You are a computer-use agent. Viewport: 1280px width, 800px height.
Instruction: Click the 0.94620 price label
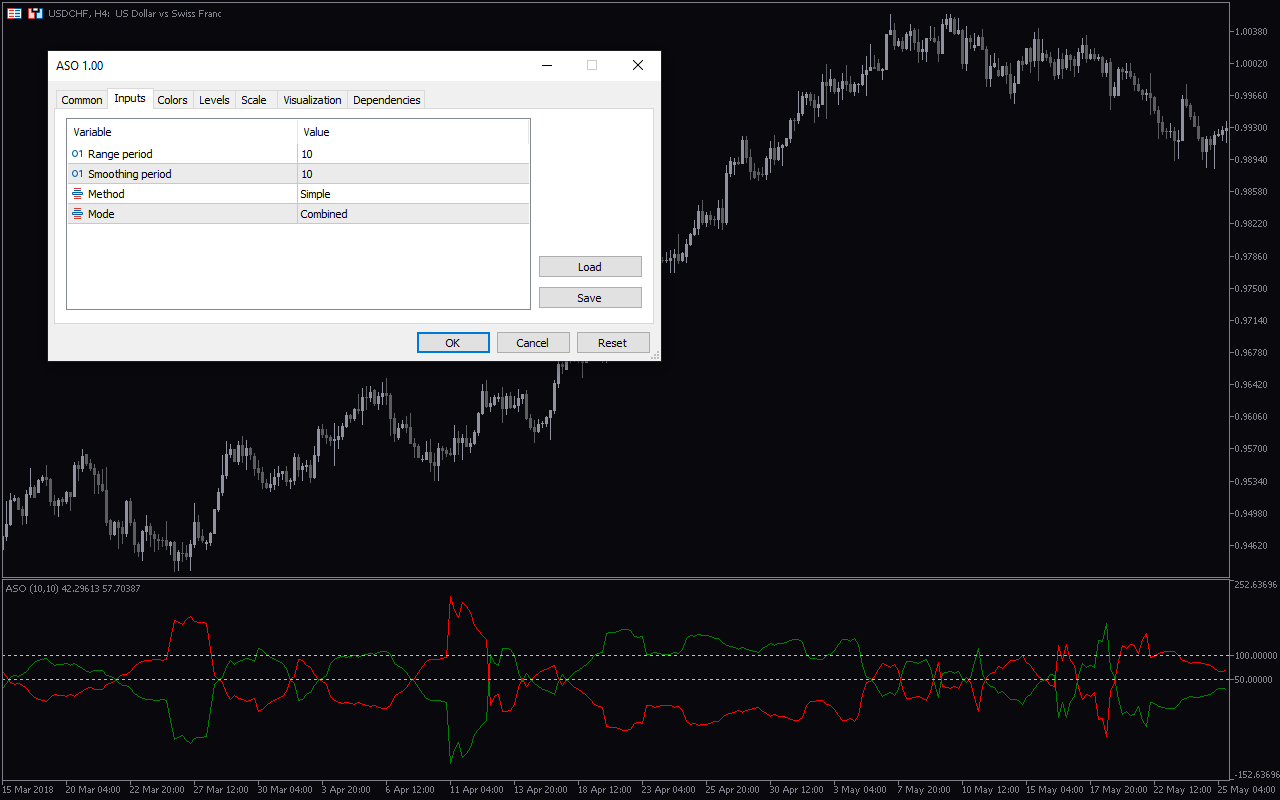[x=1252, y=546]
